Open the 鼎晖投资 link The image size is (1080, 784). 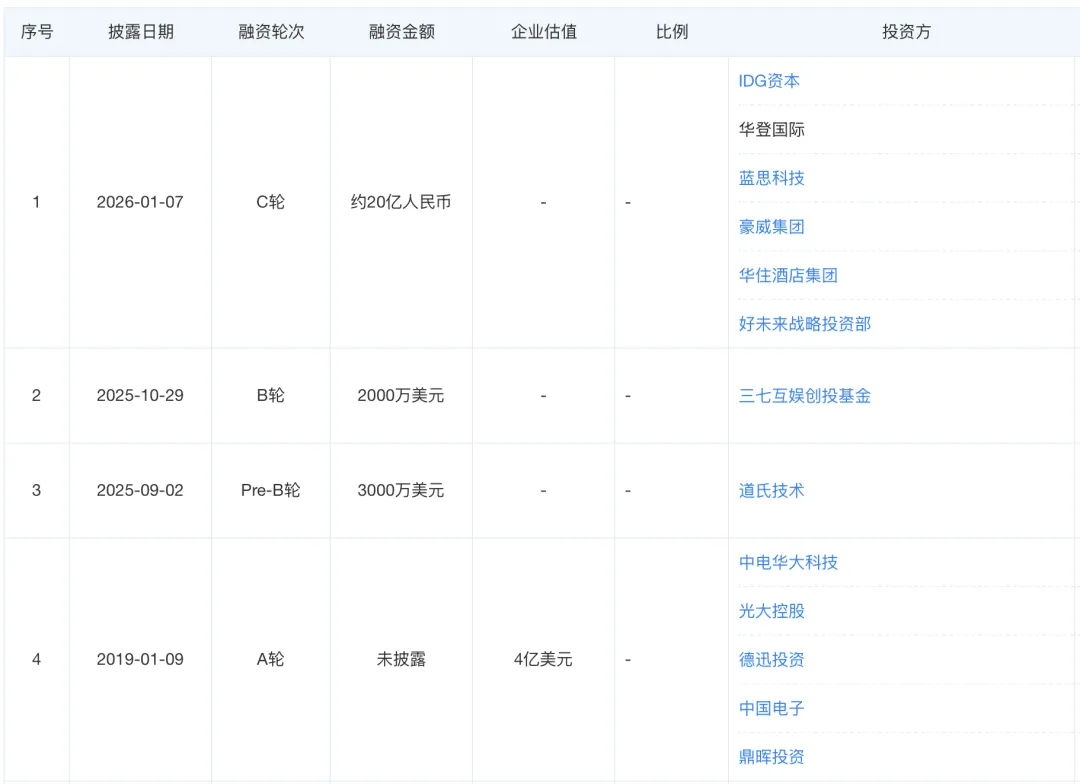(771, 757)
